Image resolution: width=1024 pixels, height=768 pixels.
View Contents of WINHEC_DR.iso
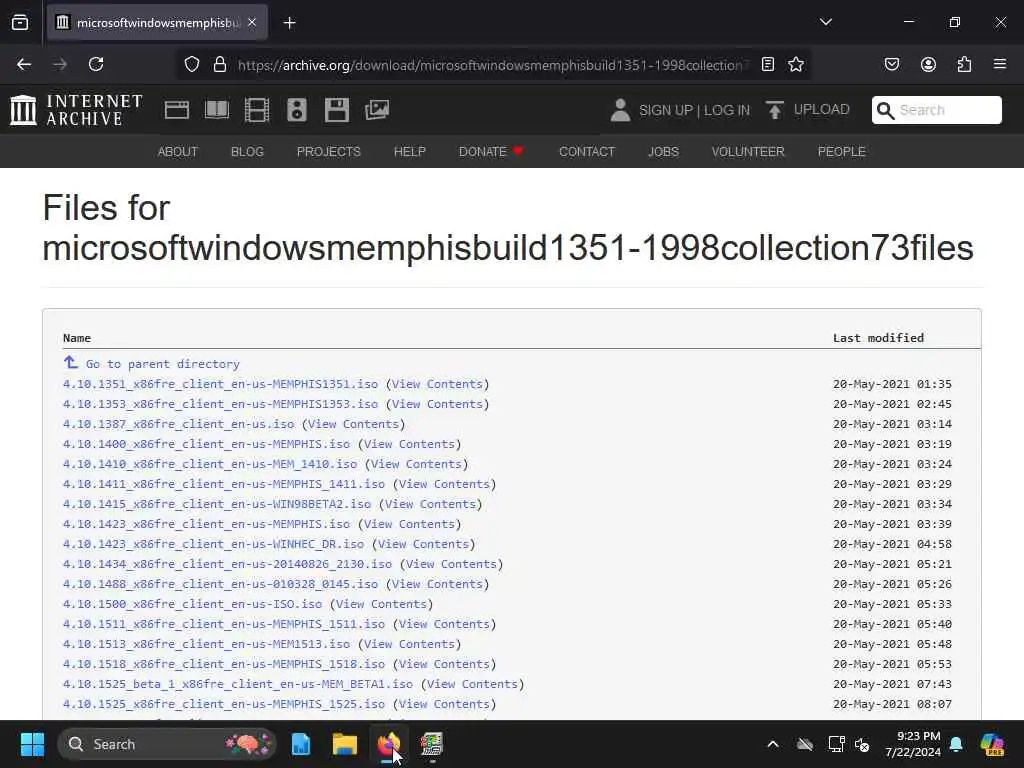pyautogui.click(x=423, y=544)
